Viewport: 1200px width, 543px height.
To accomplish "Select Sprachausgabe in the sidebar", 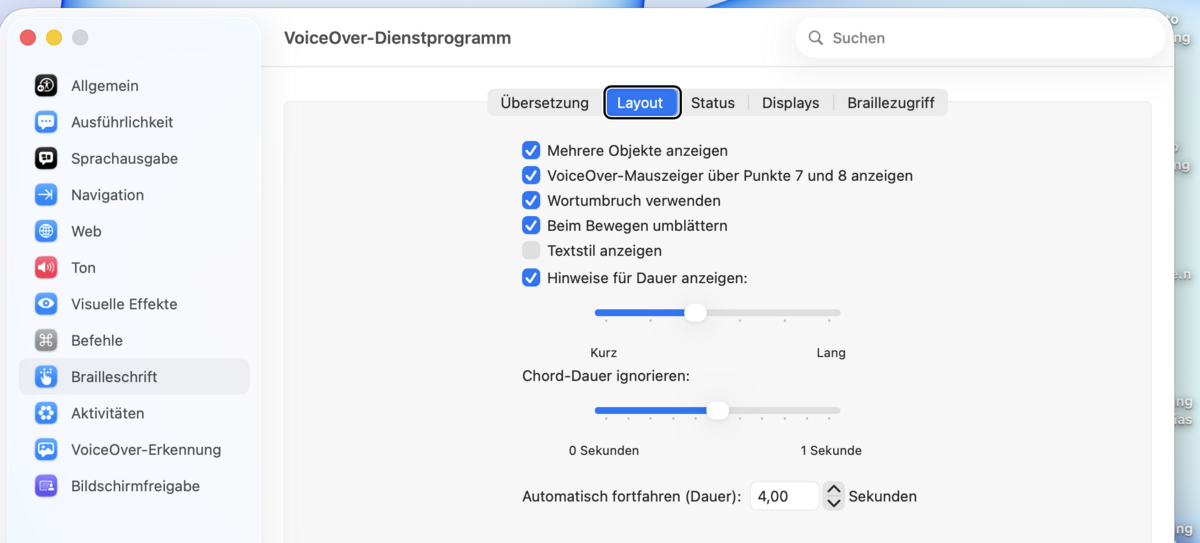I will pos(134,158).
